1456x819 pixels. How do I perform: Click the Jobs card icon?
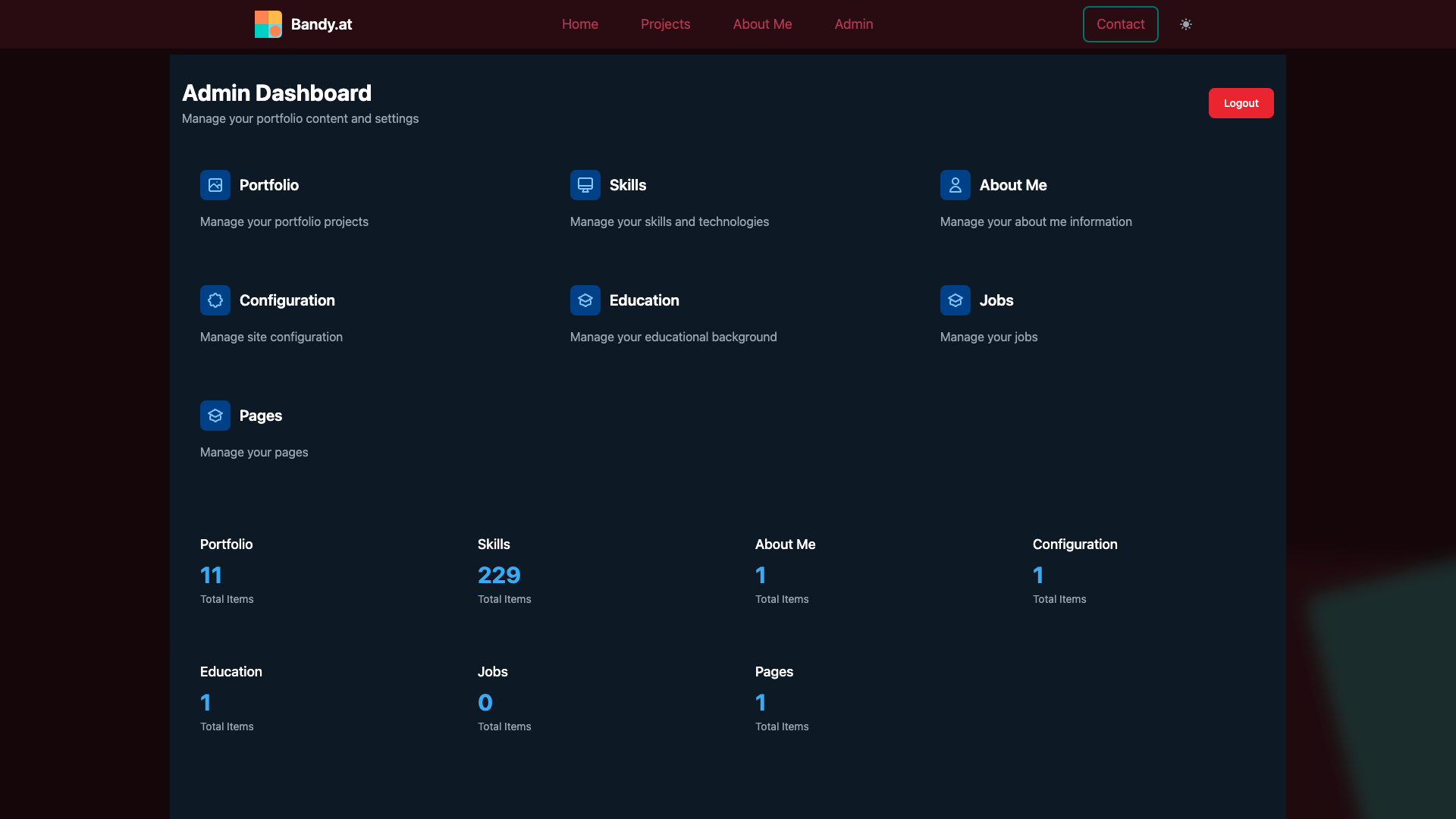(955, 300)
